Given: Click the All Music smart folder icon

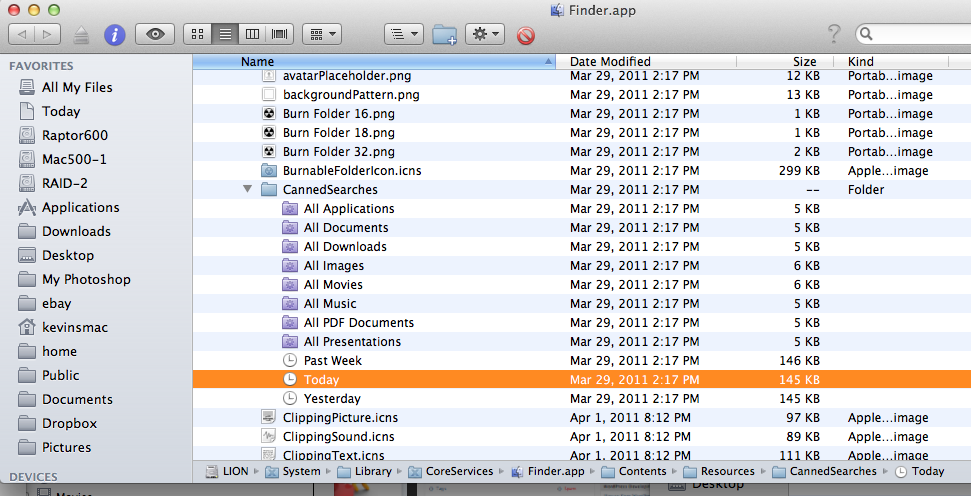Looking at the screenshot, I should 290,304.
